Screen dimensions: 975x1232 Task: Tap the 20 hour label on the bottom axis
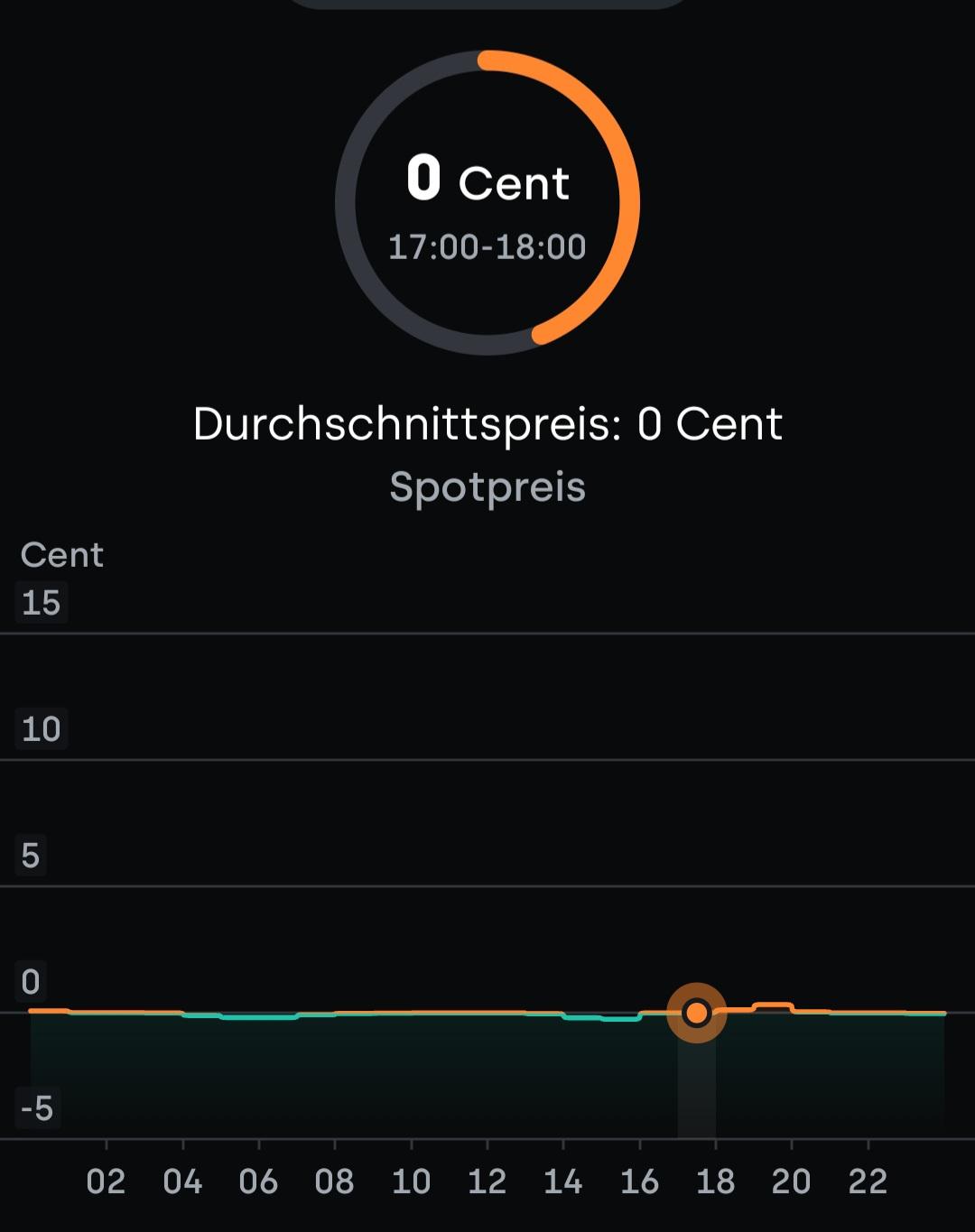pos(792,1181)
